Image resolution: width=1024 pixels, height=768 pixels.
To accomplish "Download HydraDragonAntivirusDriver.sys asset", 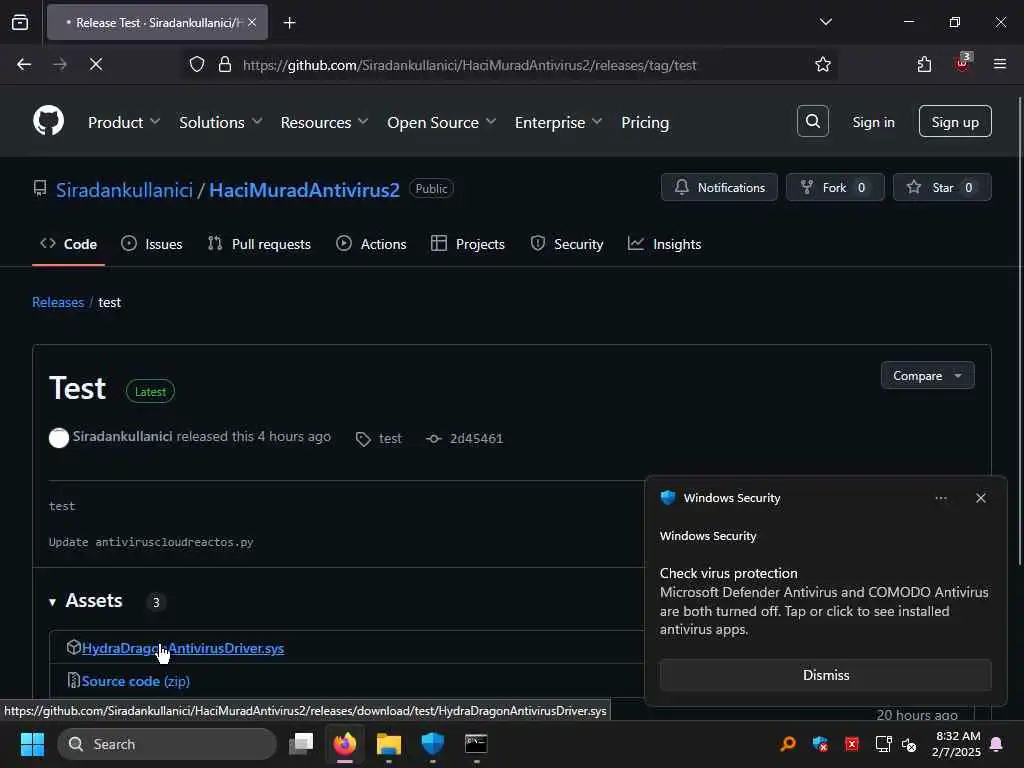I will 183,648.
